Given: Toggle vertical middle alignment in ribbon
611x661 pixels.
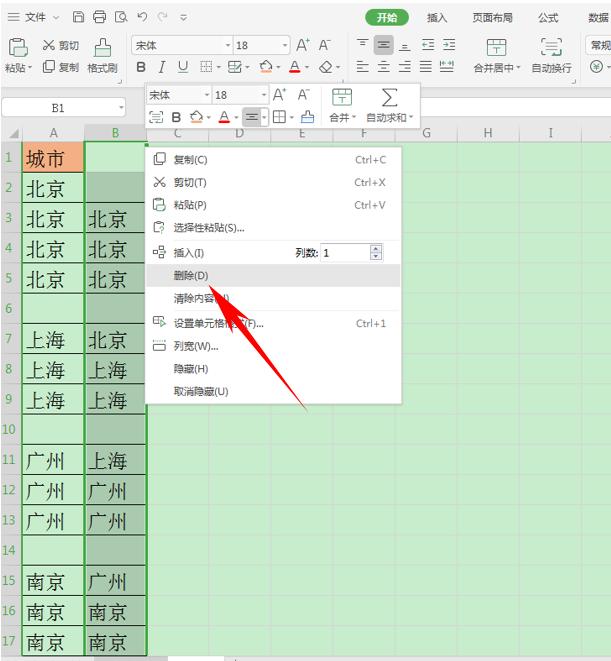Looking at the screenshot, I should click(383, 45).
